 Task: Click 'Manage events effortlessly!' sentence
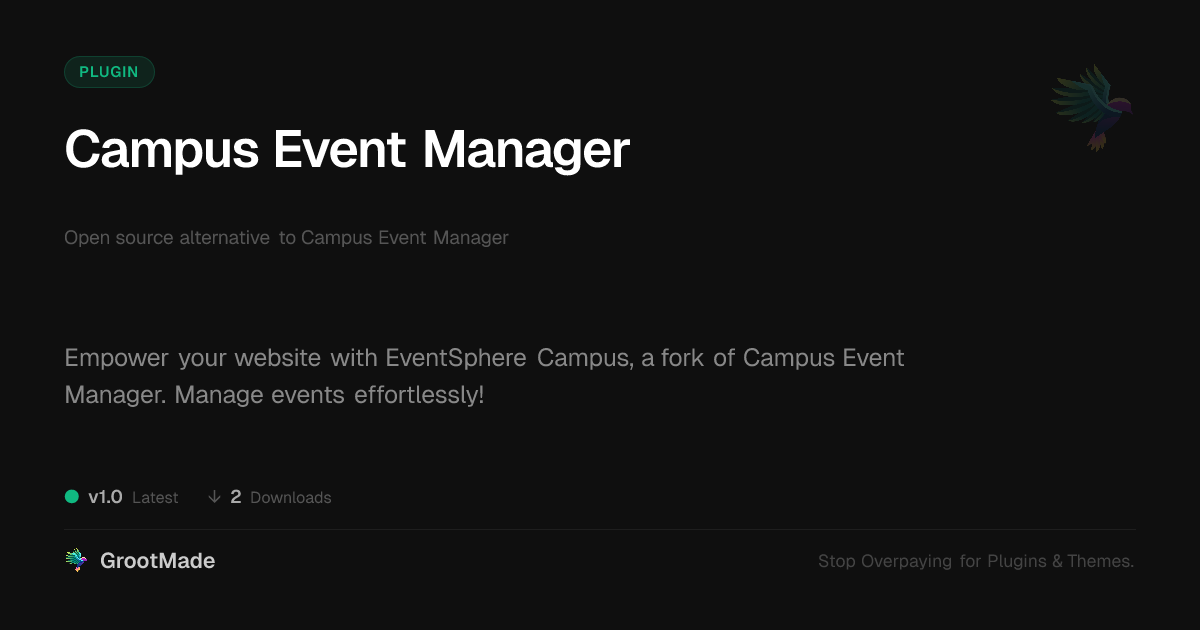[329, 395]
